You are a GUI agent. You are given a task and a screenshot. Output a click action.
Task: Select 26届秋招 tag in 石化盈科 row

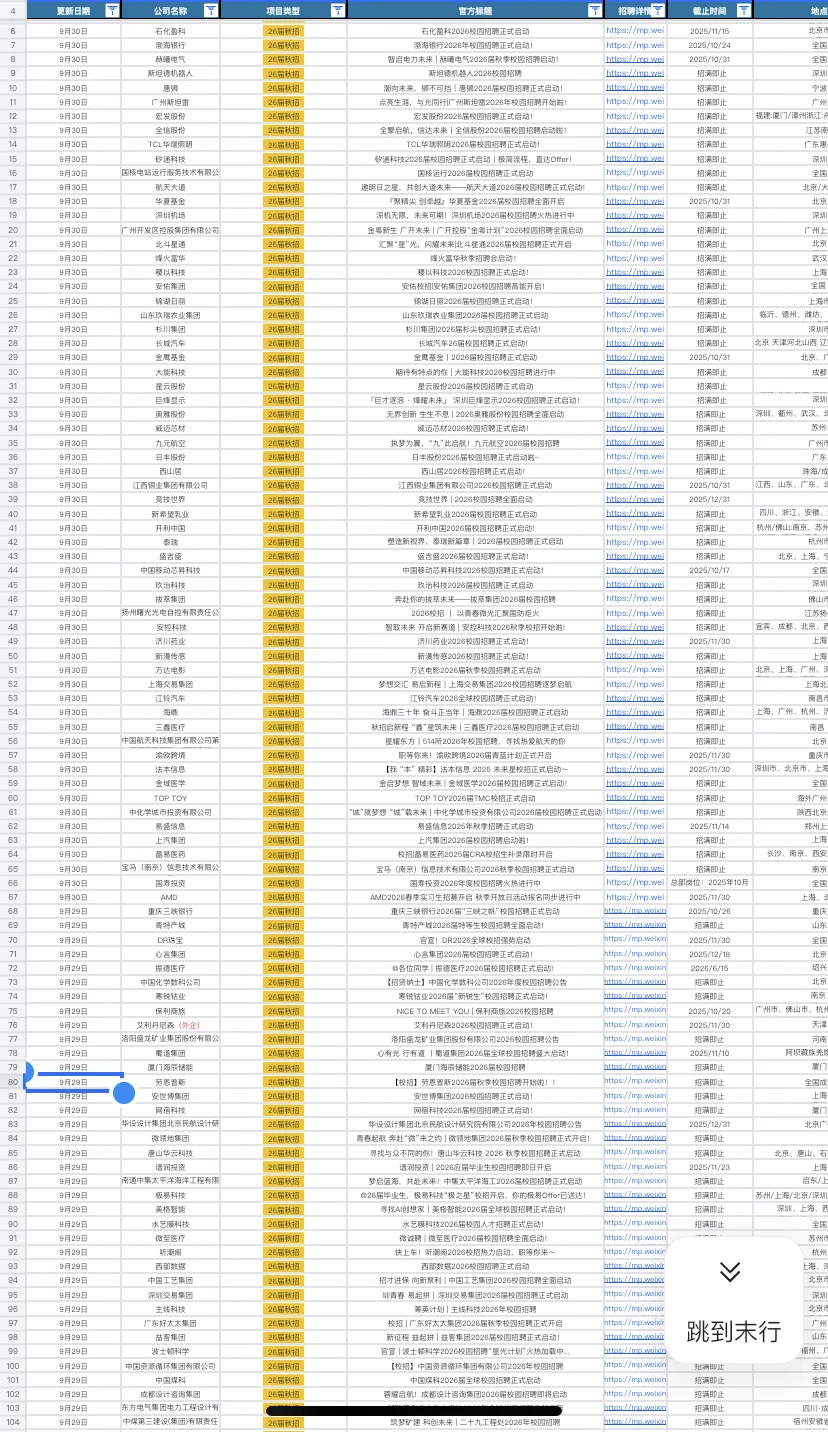click(x=283, y=31)
